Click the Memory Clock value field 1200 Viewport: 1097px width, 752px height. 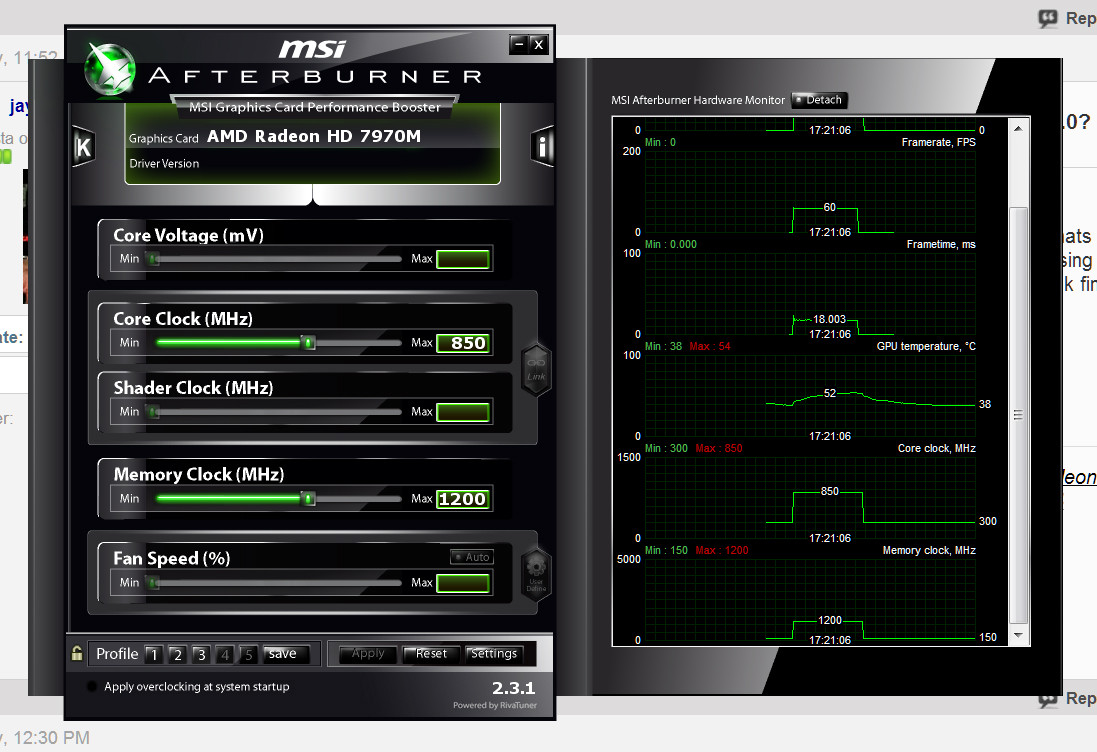[463, 499]
